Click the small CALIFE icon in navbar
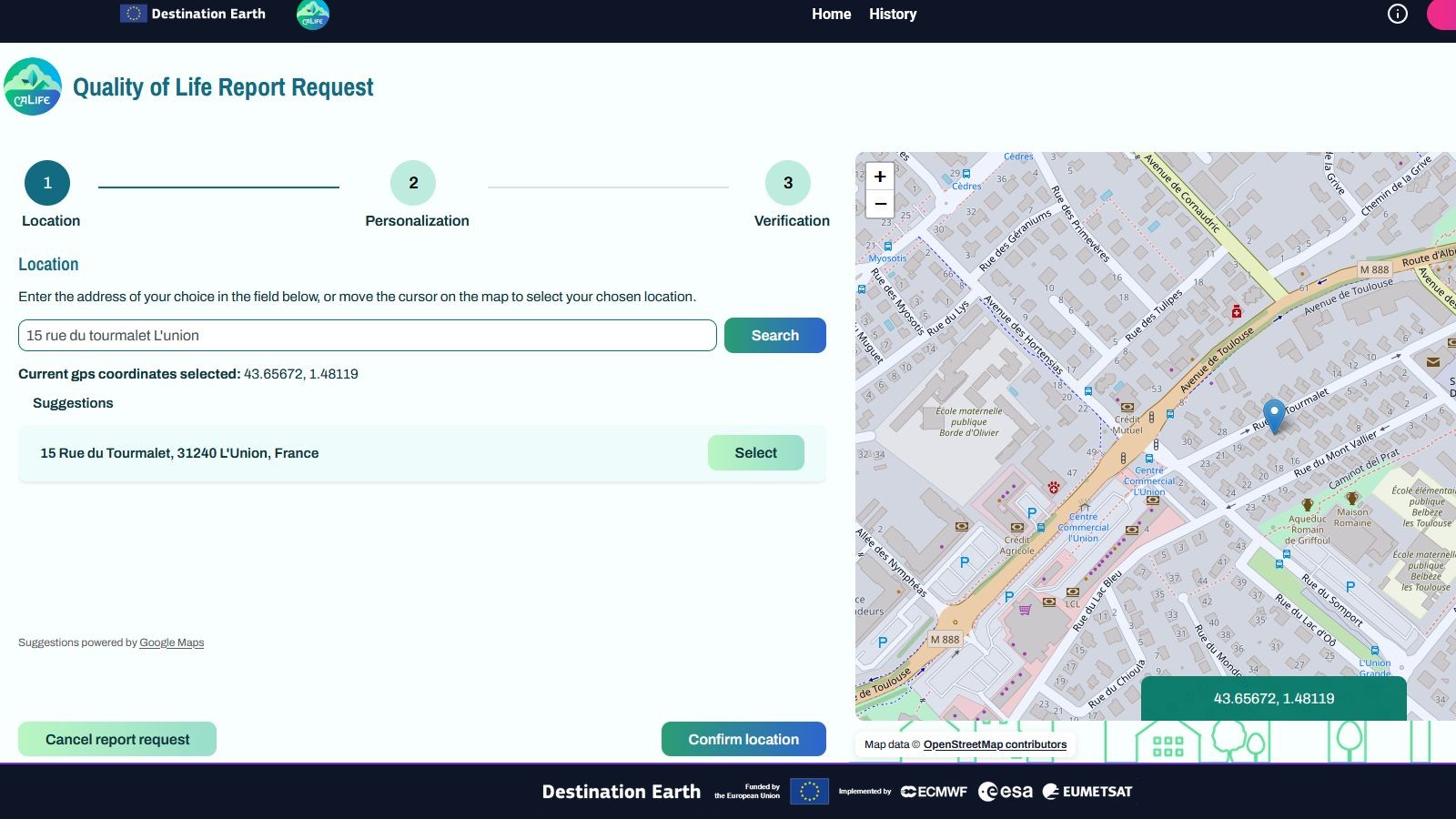1456x819 pixels. [x=313, y=15]
